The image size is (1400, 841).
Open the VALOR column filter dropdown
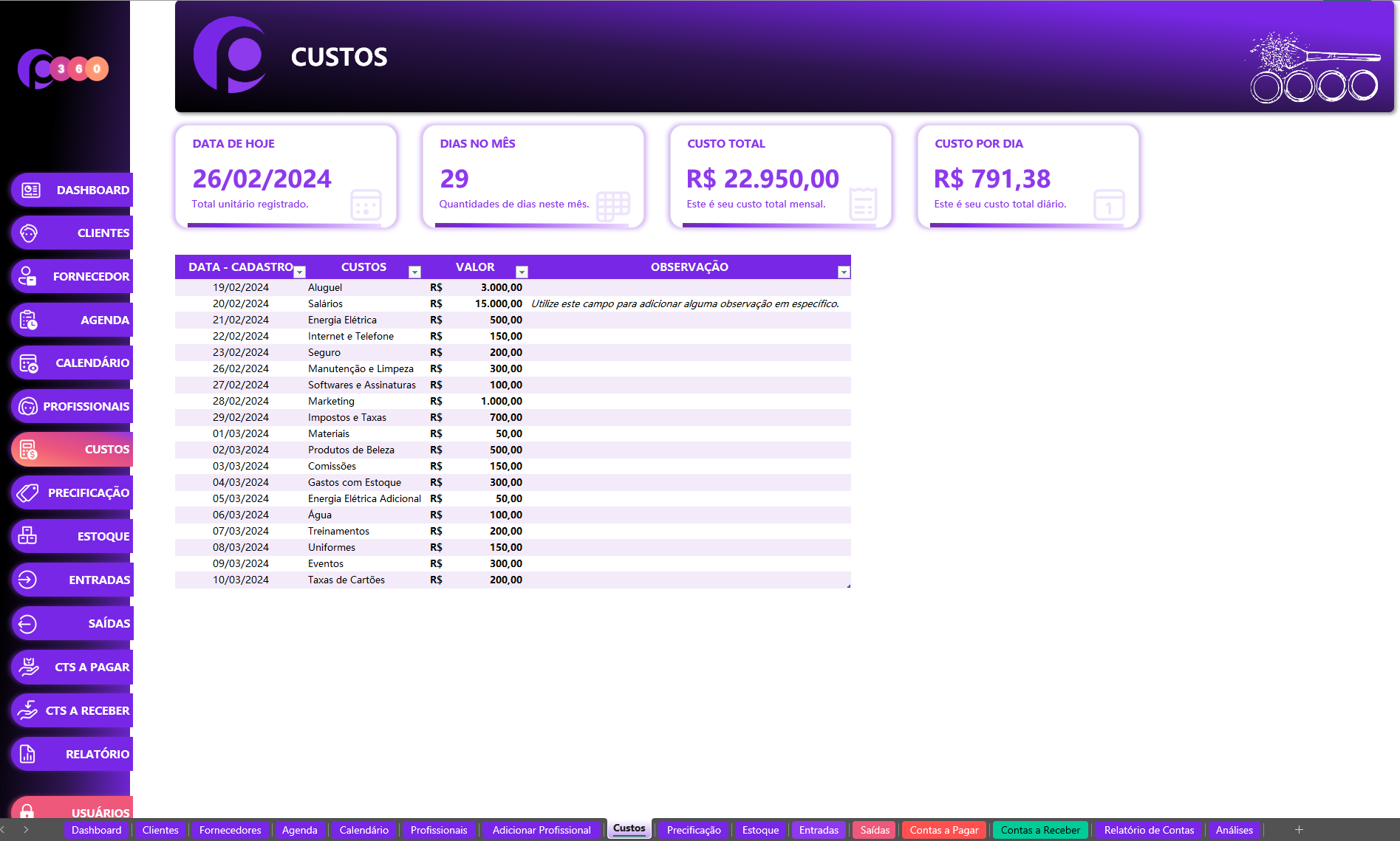coord(522,271)
